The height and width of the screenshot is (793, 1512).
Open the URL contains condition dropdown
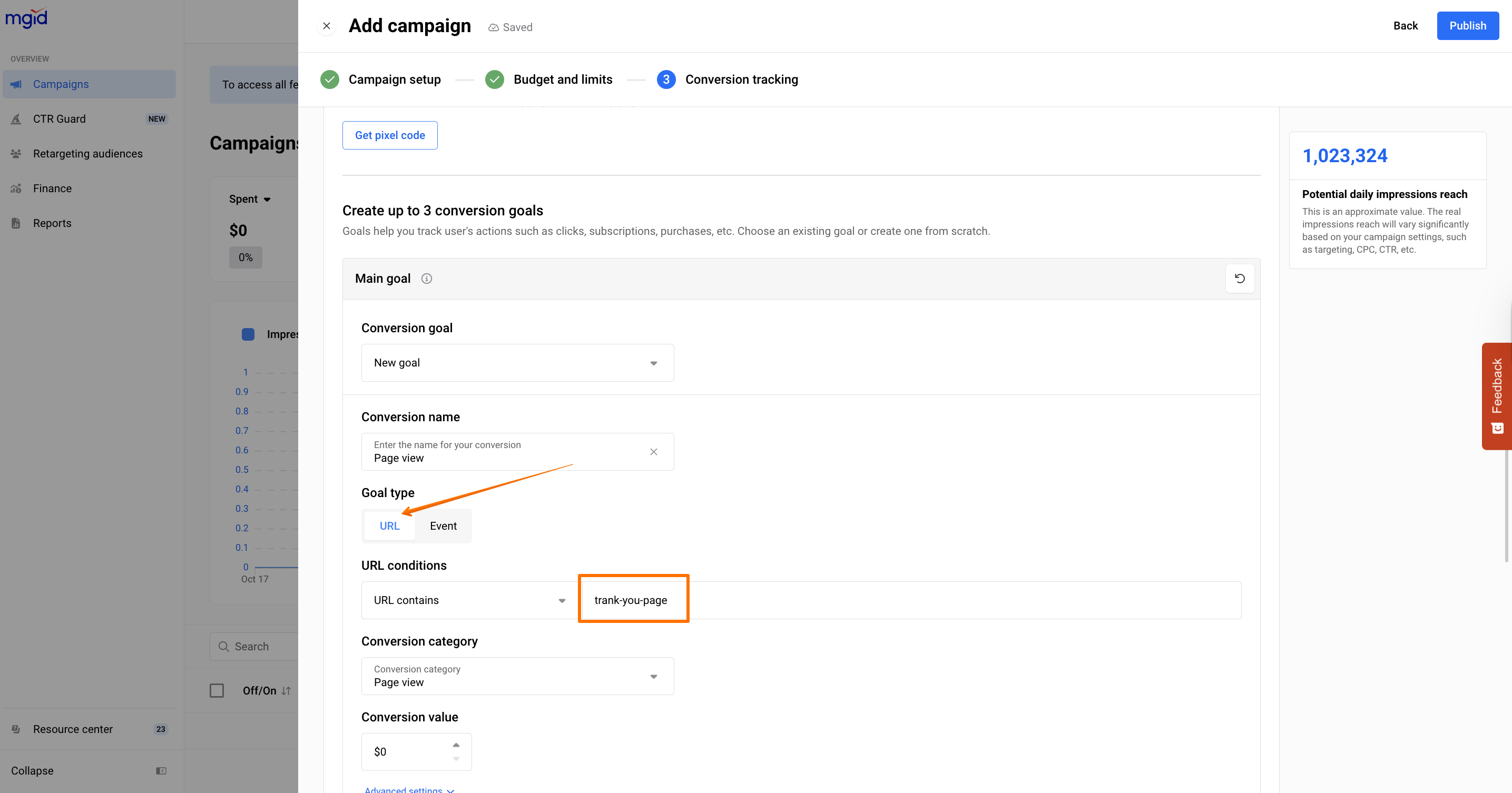click(469, 600)
